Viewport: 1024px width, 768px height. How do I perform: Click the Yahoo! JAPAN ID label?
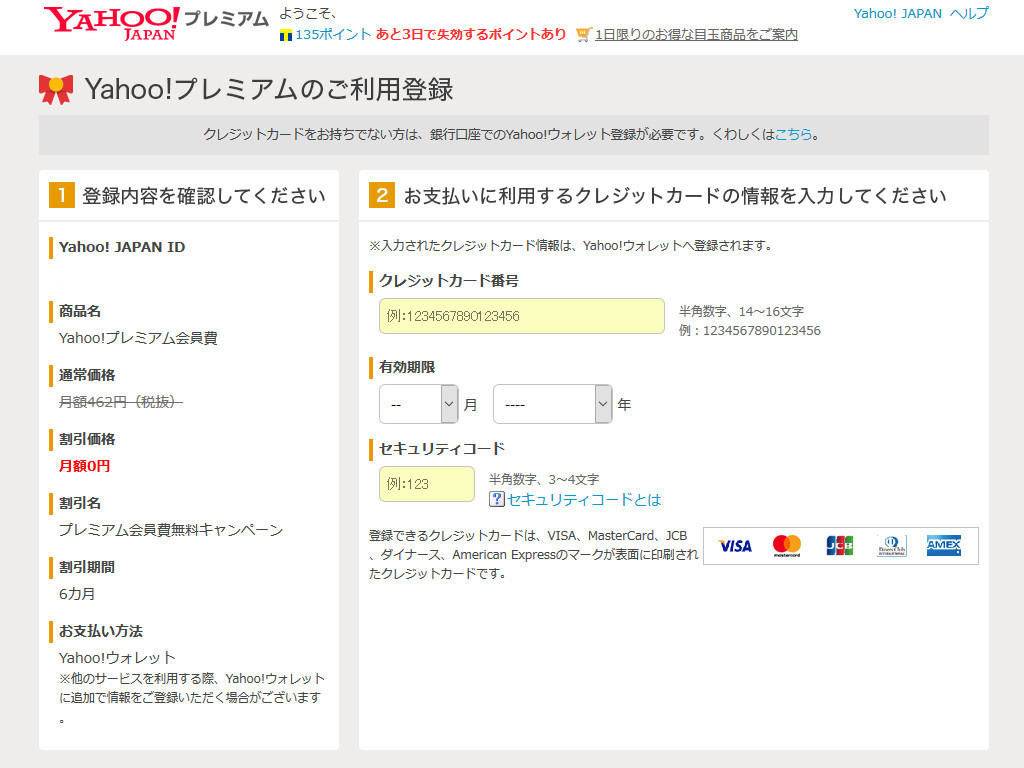(x=122, y=247)
